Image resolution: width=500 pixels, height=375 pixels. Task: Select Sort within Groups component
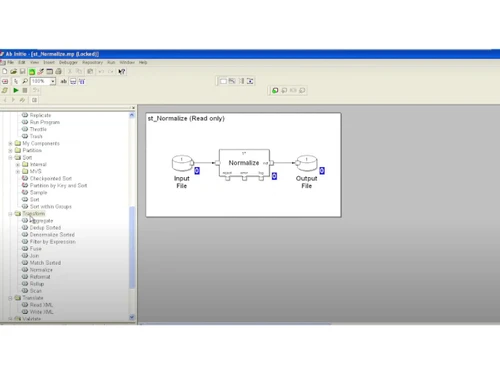[x=51, y=207]
